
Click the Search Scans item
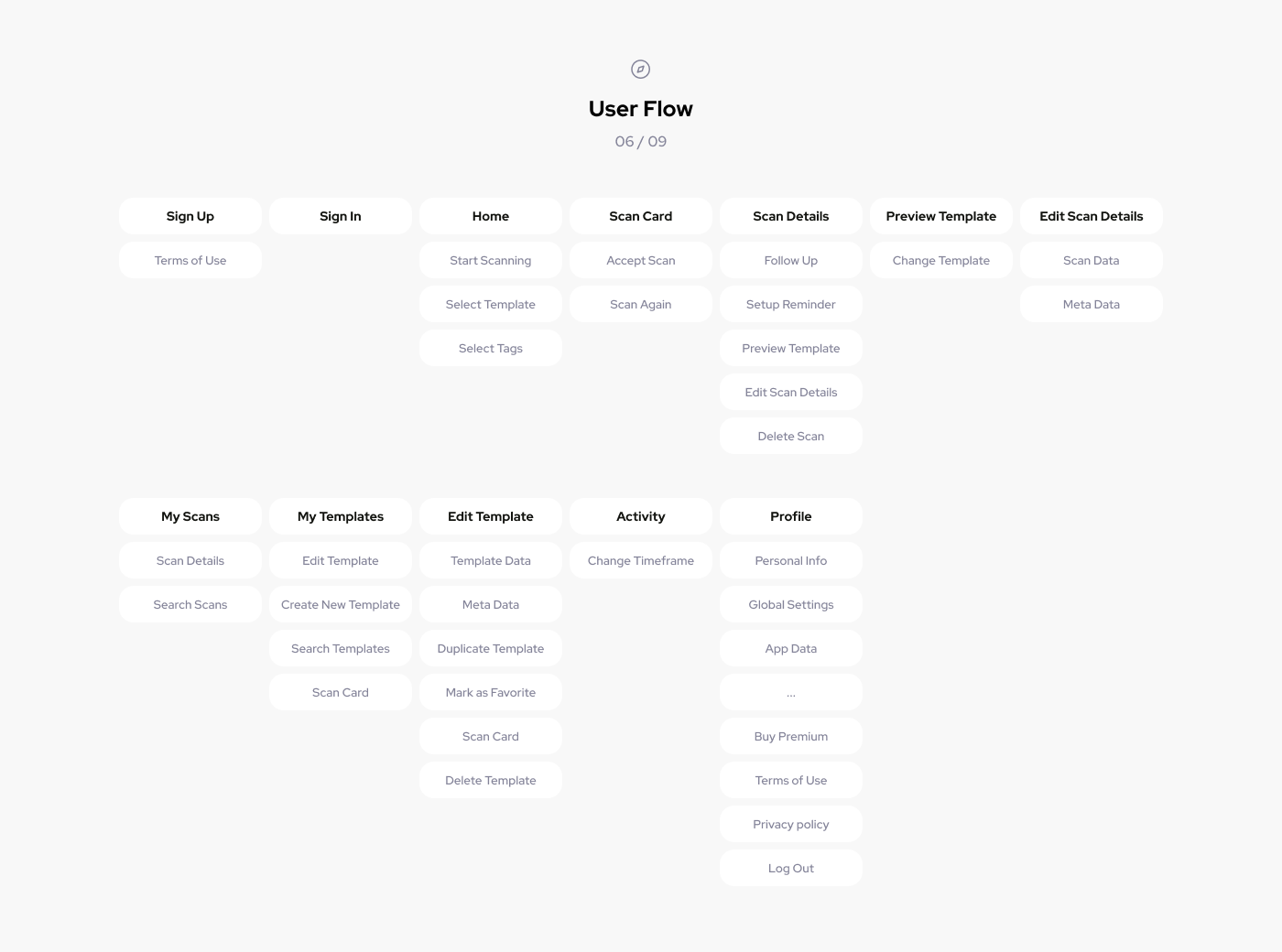coord(190,604)
